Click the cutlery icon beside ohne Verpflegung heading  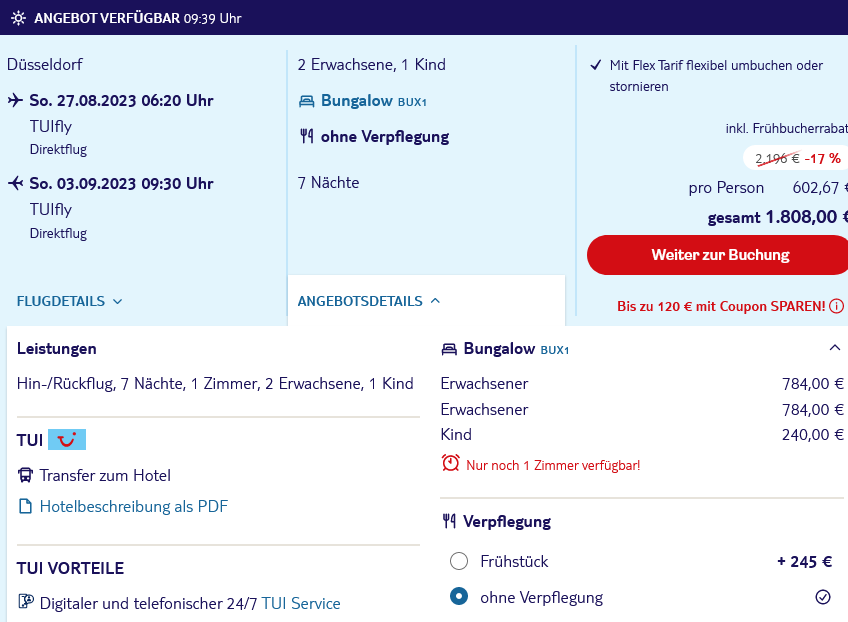pos(307,136)
